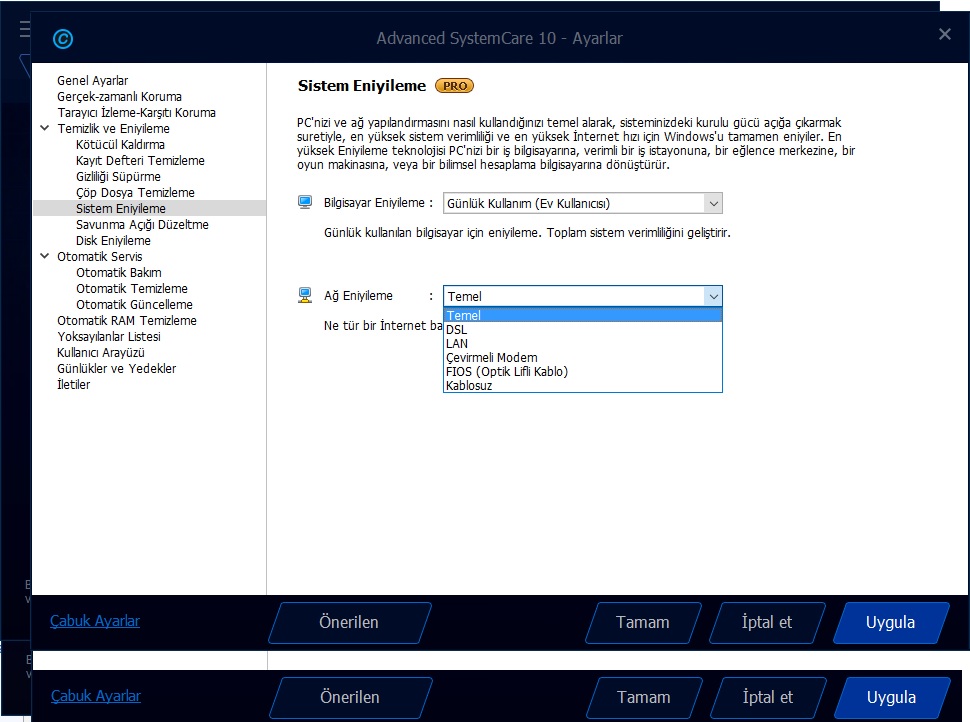Click the PRO badge next to the heading
This screenshot has width=970, height=722.
pyautogui.click(x=455, y=86)
